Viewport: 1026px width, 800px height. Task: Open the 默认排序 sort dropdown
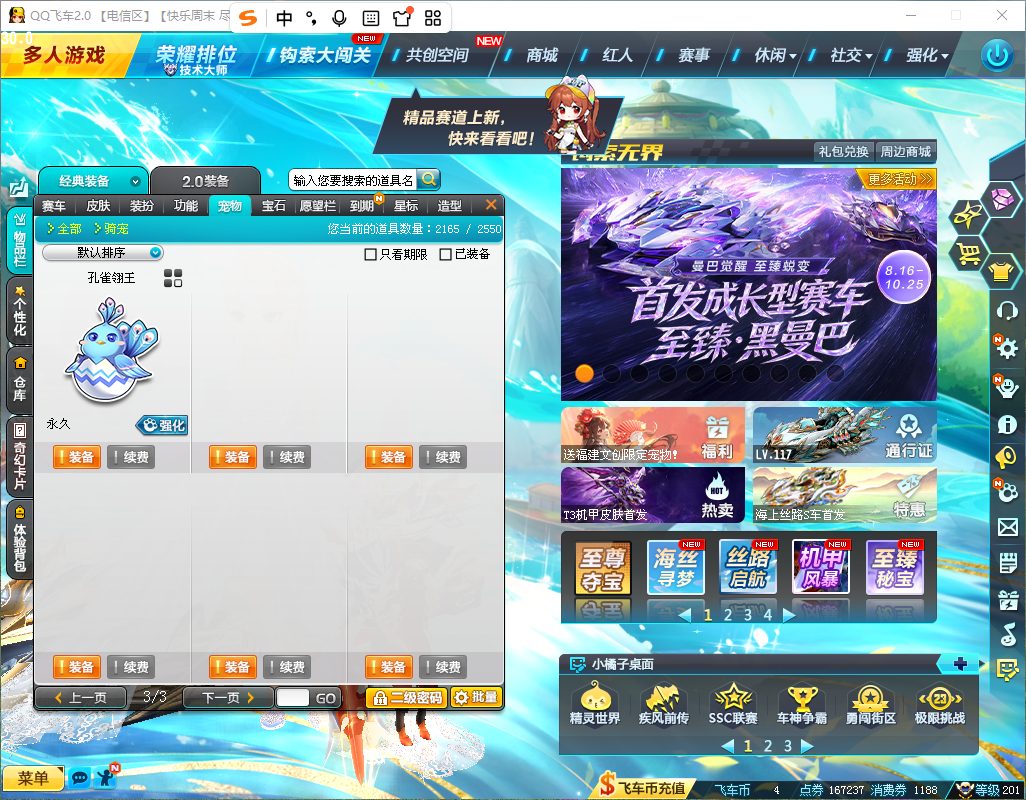point(103,252)
